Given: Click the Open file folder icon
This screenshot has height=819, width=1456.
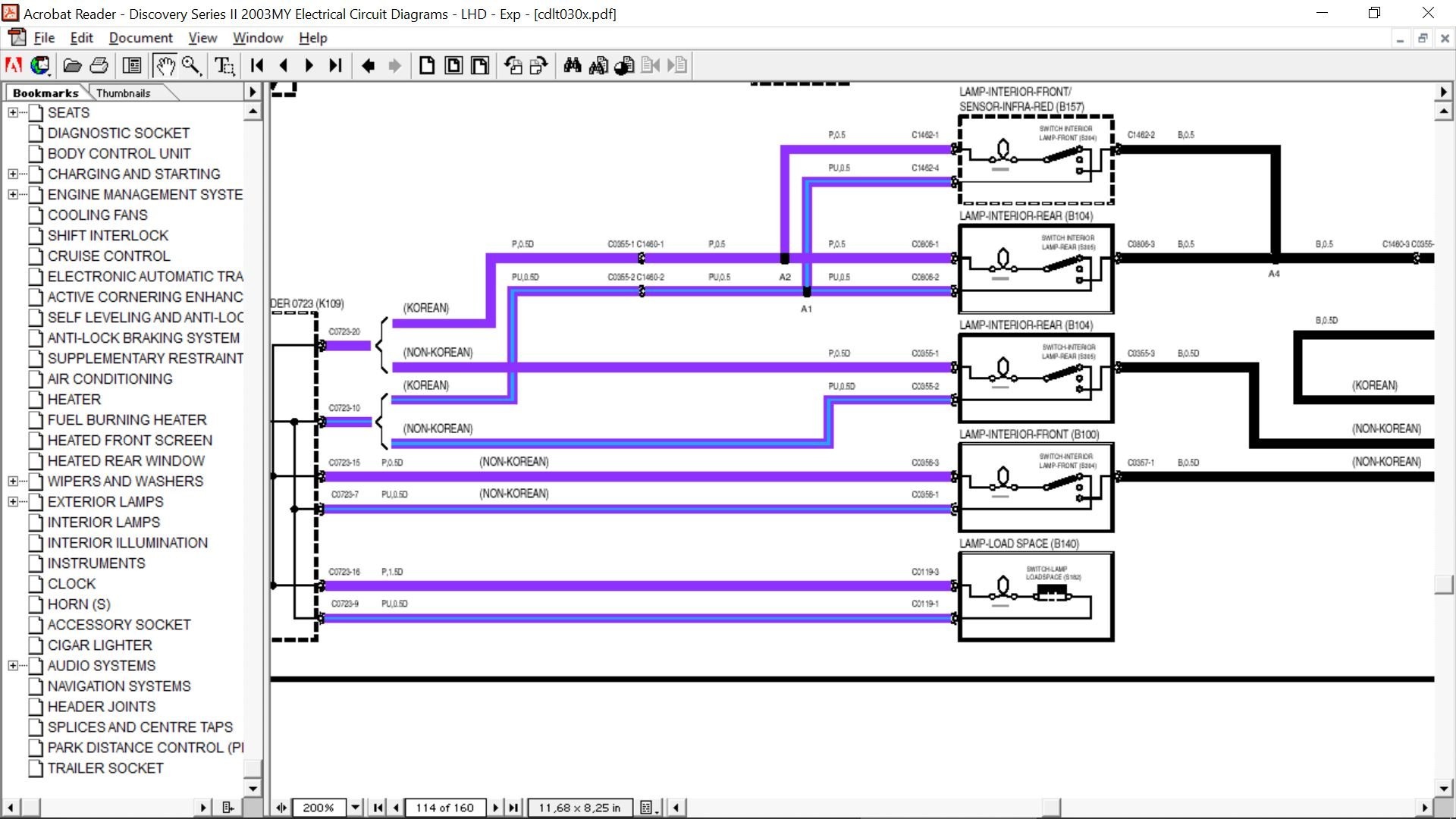Looking at the screenshot, I should pos(72,66).
